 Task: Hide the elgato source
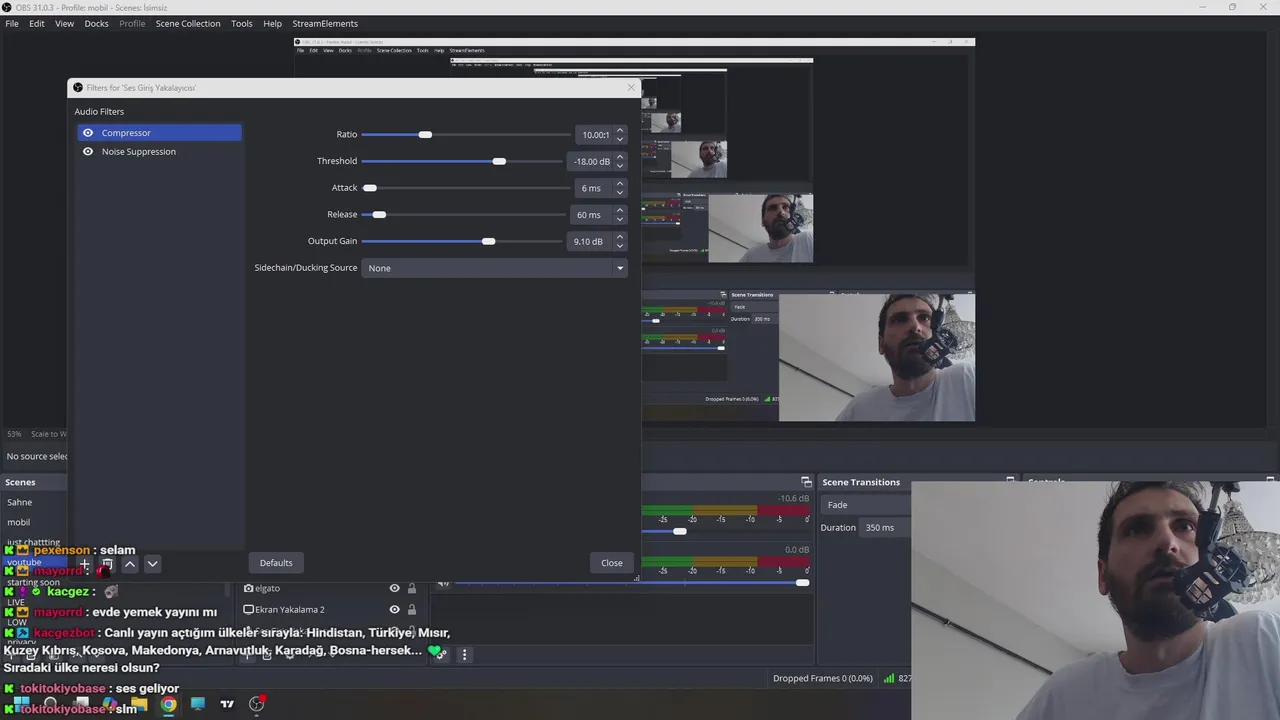tap(394, 588)
